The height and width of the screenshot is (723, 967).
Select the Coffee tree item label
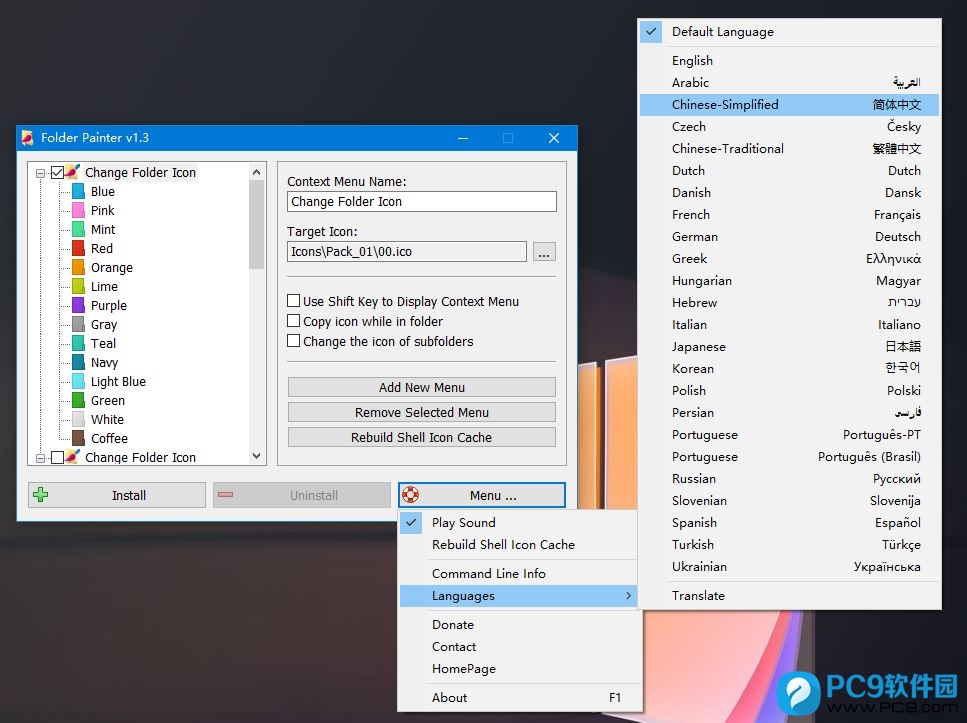pyautogui.click(x=109, y=439)
